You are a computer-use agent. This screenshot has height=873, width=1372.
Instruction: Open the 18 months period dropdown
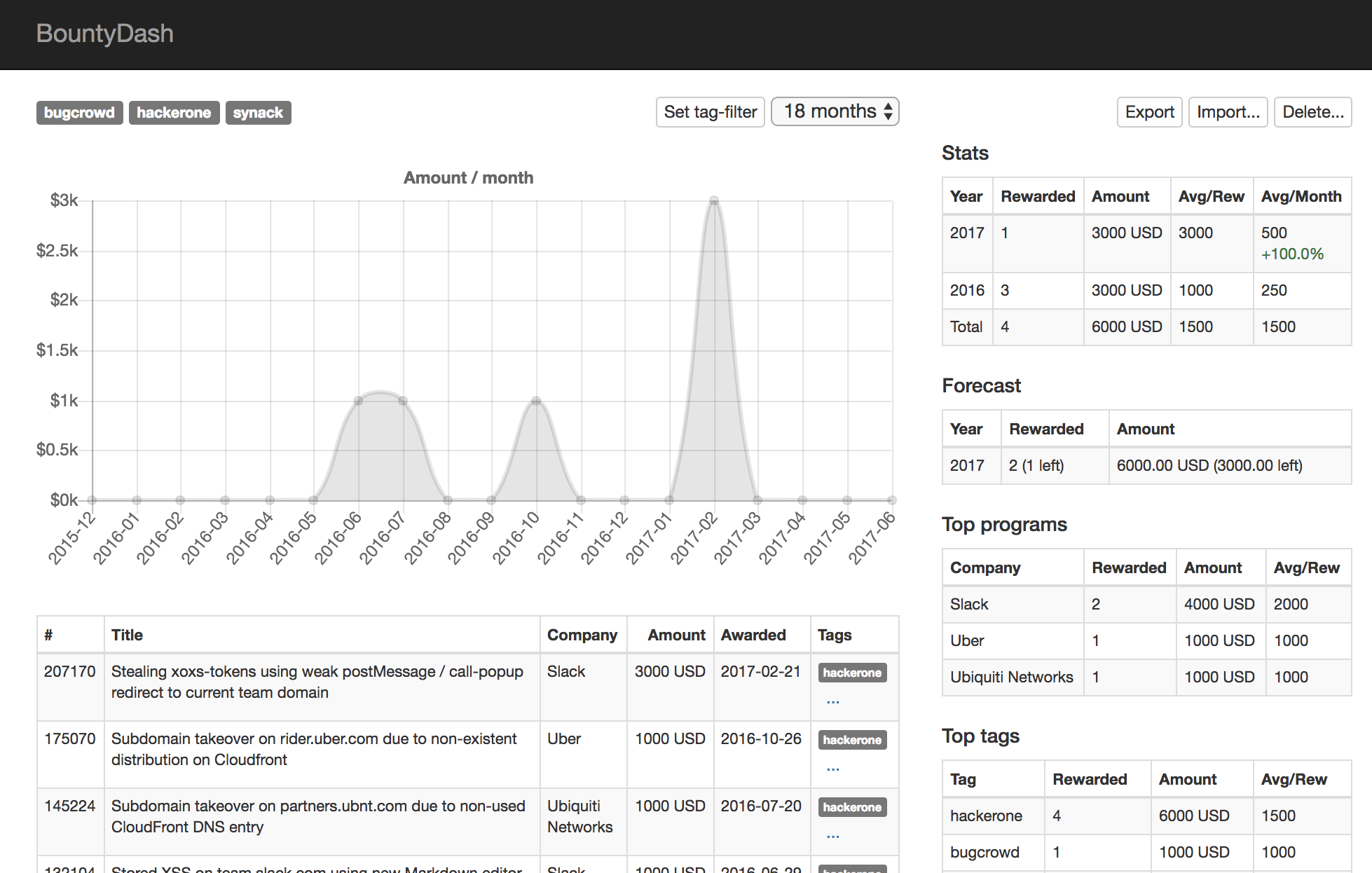click(x=835, y=111)
